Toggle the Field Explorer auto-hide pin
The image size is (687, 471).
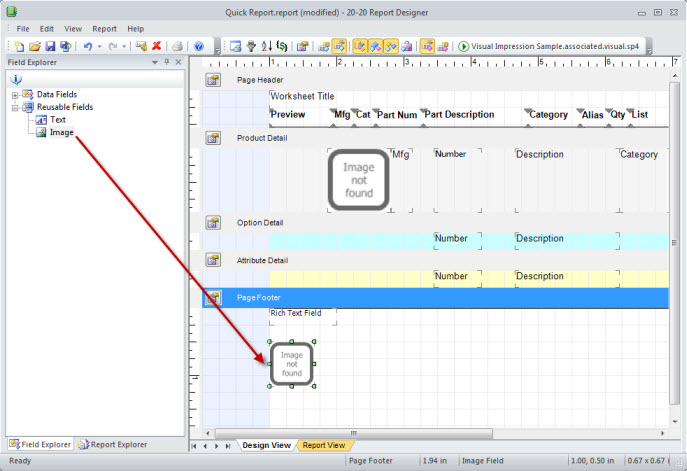point(166,62)
